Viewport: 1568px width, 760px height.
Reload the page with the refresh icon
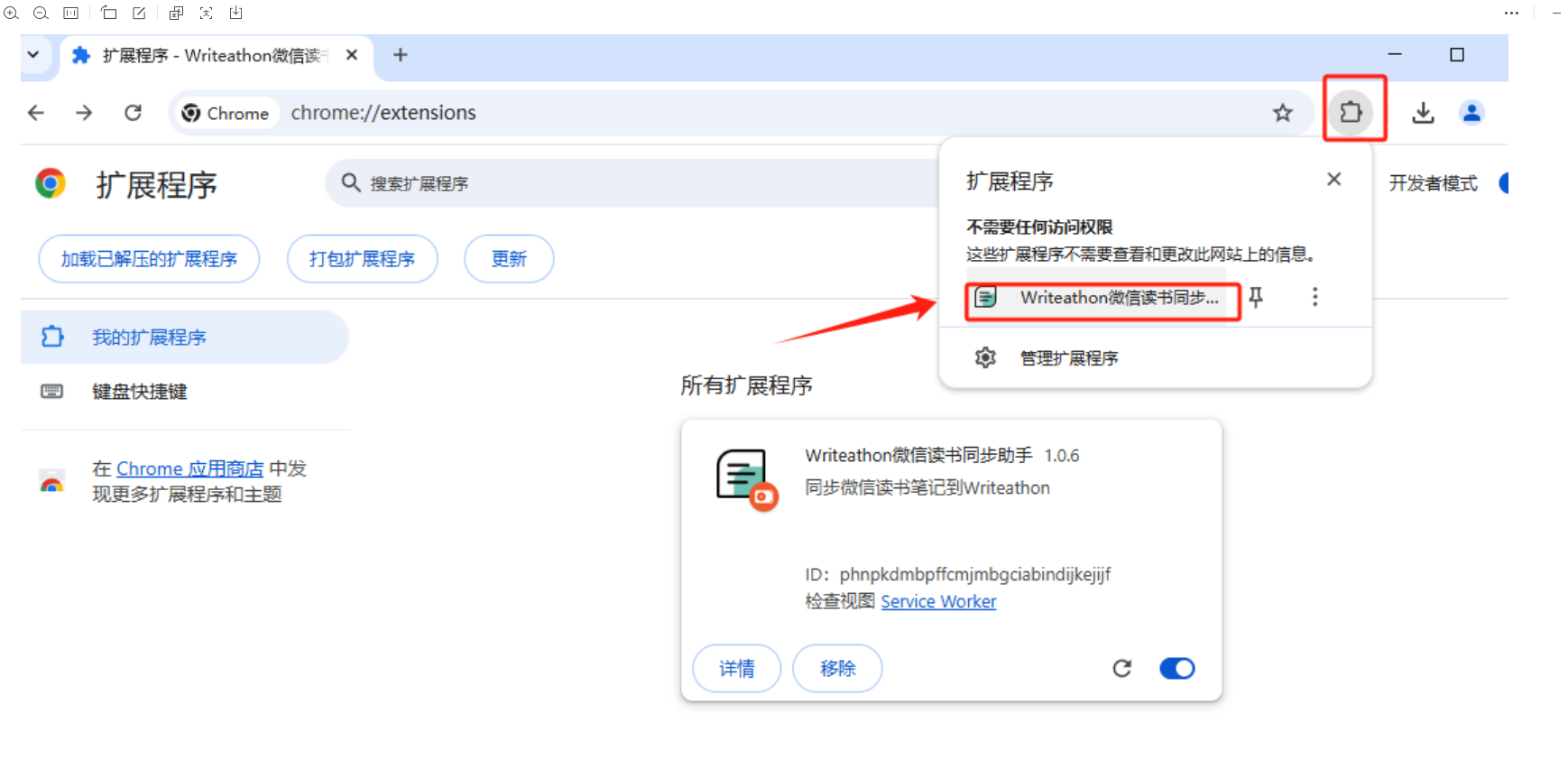coord(133,113)
